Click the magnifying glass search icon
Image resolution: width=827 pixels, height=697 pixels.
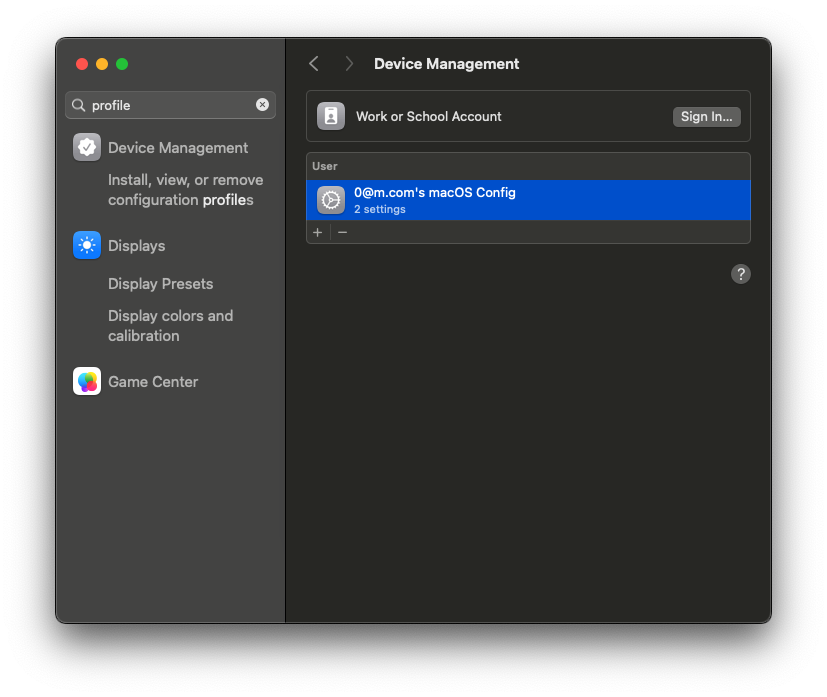tap(79, 105)
